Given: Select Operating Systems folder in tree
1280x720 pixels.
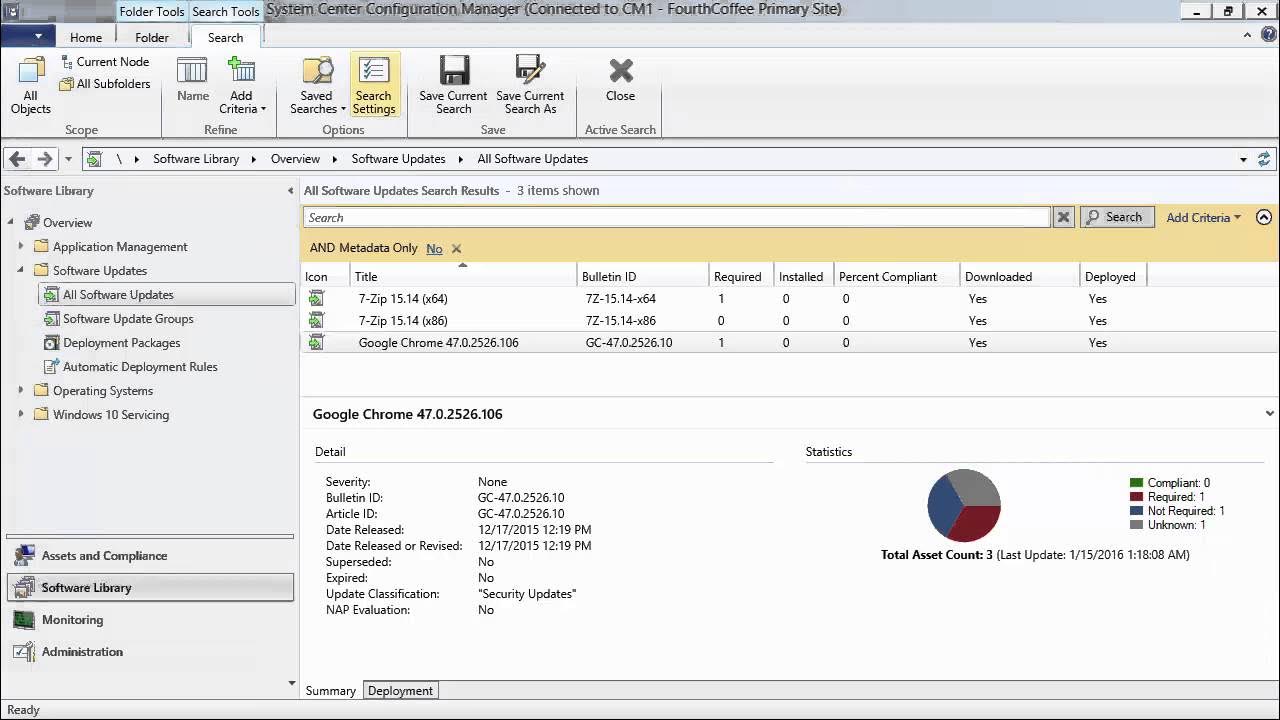Looking at the screenshot, I should pos(93,391).
